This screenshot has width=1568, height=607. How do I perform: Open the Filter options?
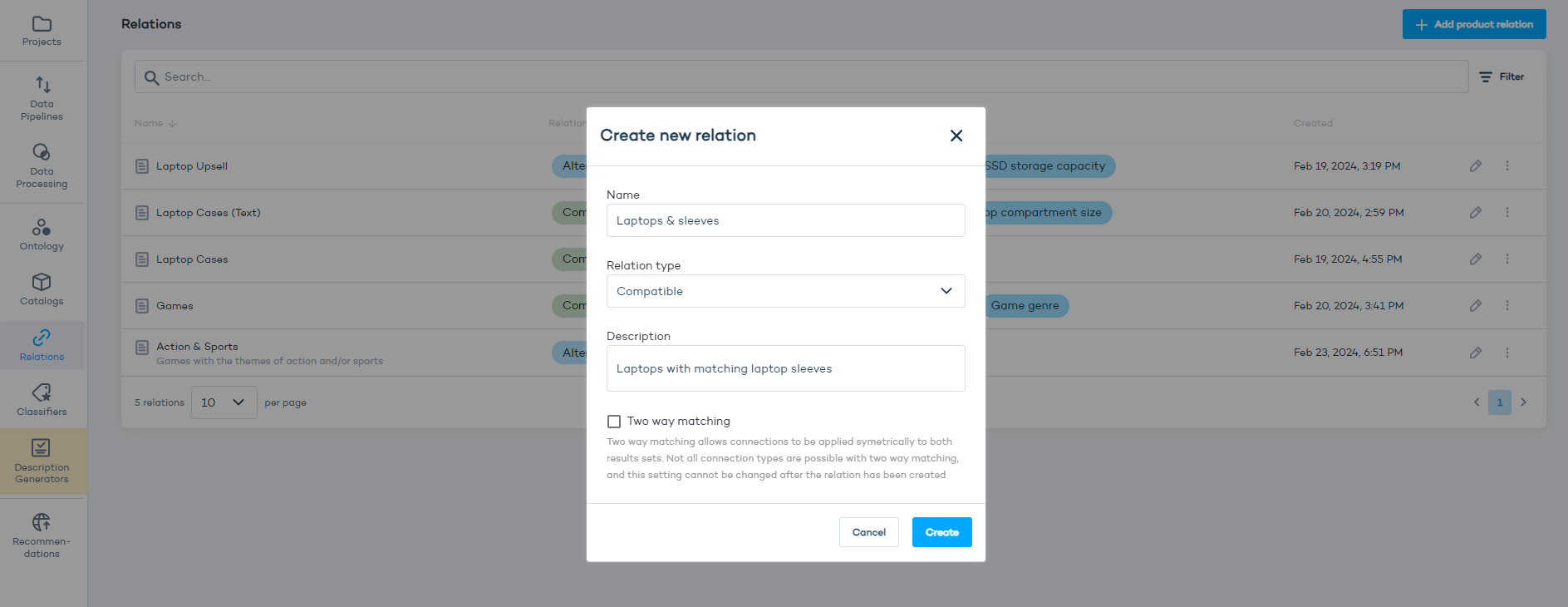click(1502, 76)
